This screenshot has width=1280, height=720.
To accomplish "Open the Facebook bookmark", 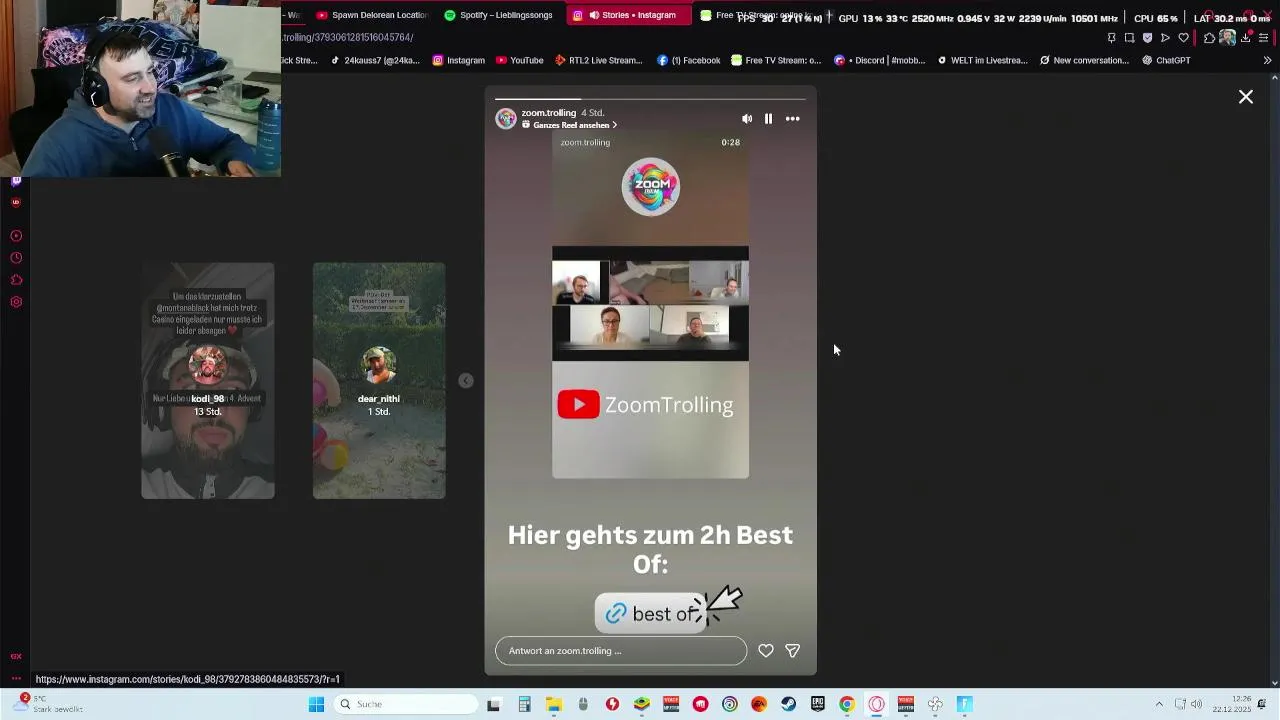I will coord(689,60).
